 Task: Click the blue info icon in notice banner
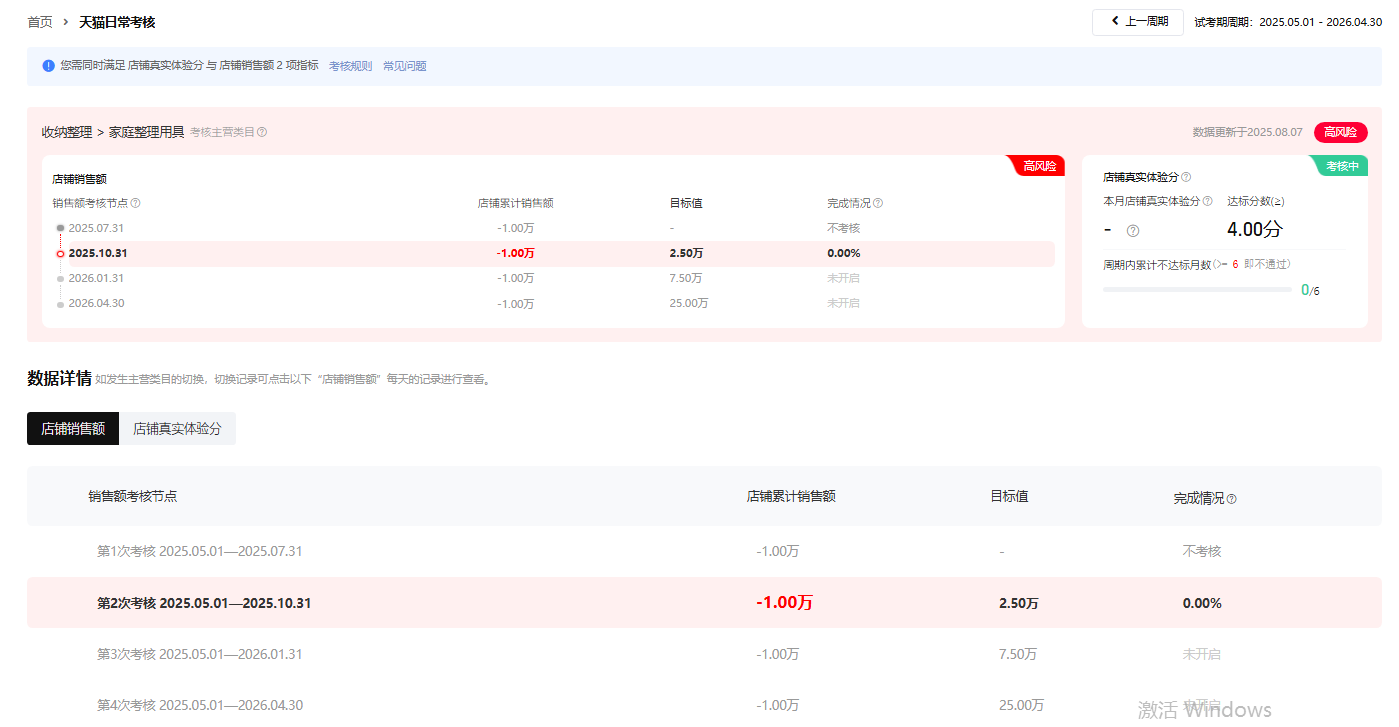click(48, 66)
